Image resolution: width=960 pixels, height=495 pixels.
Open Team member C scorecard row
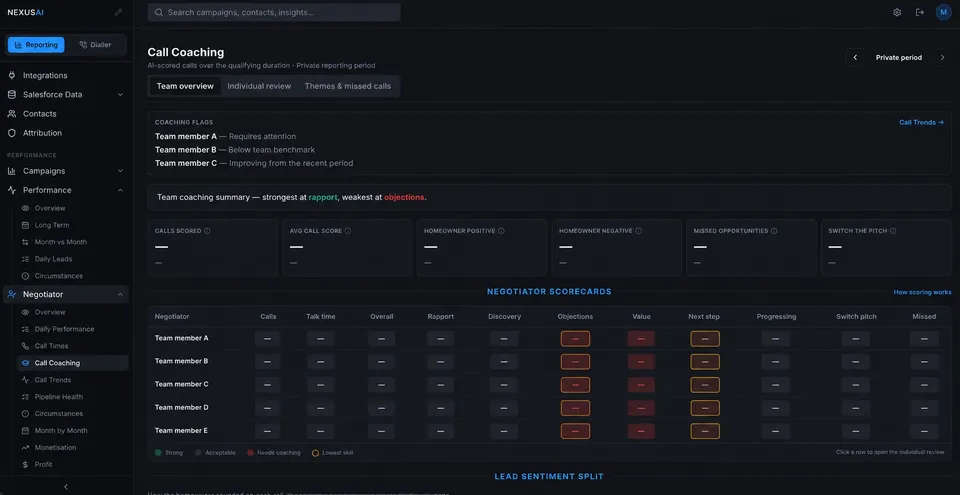549,385
